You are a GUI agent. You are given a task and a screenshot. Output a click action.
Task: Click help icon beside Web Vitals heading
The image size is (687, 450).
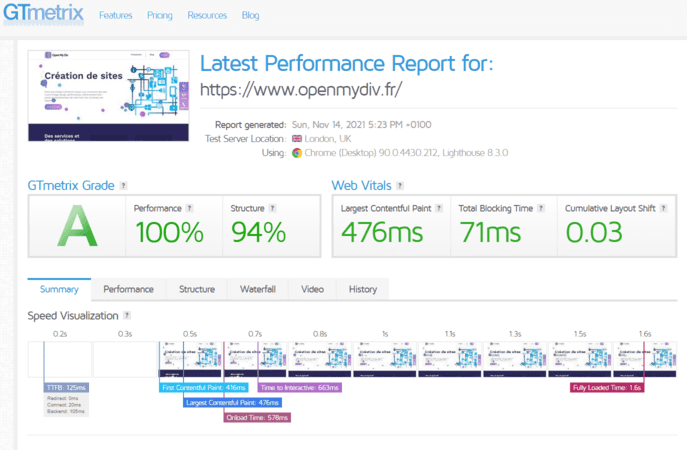click(400, 186)
